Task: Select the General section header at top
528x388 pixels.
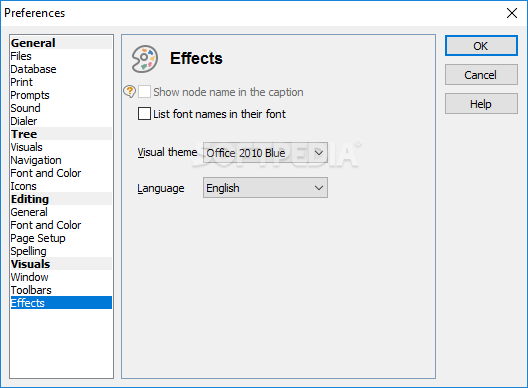Action: point(61,43)
